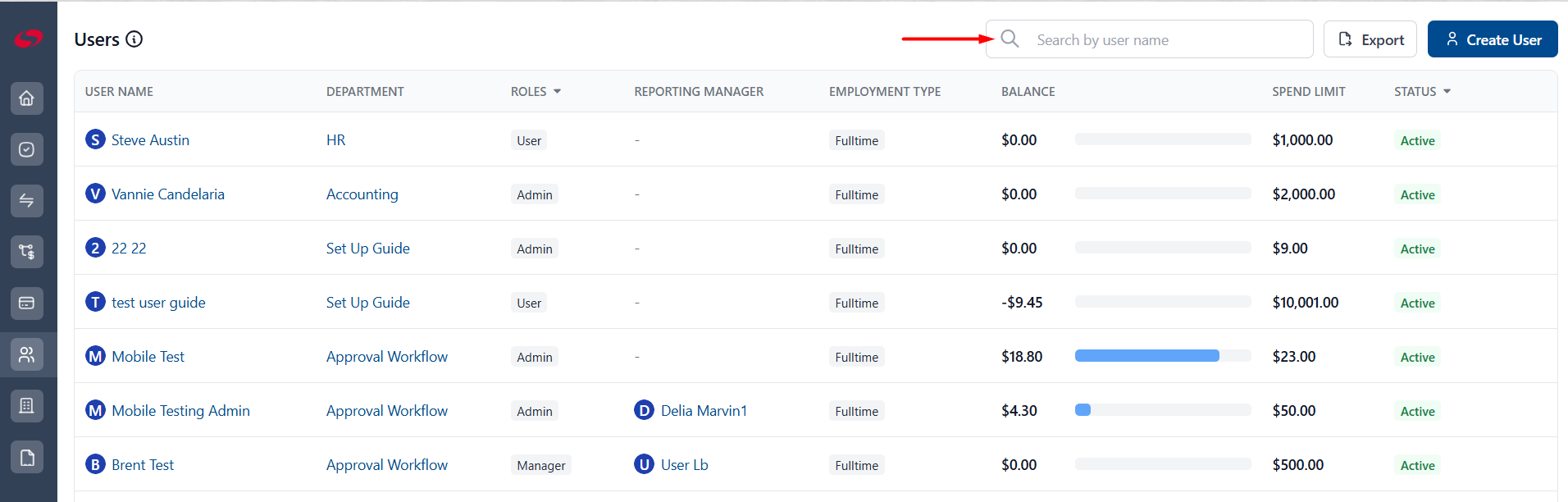
Task: Open test user guide profile
Action: click(158, 303)
